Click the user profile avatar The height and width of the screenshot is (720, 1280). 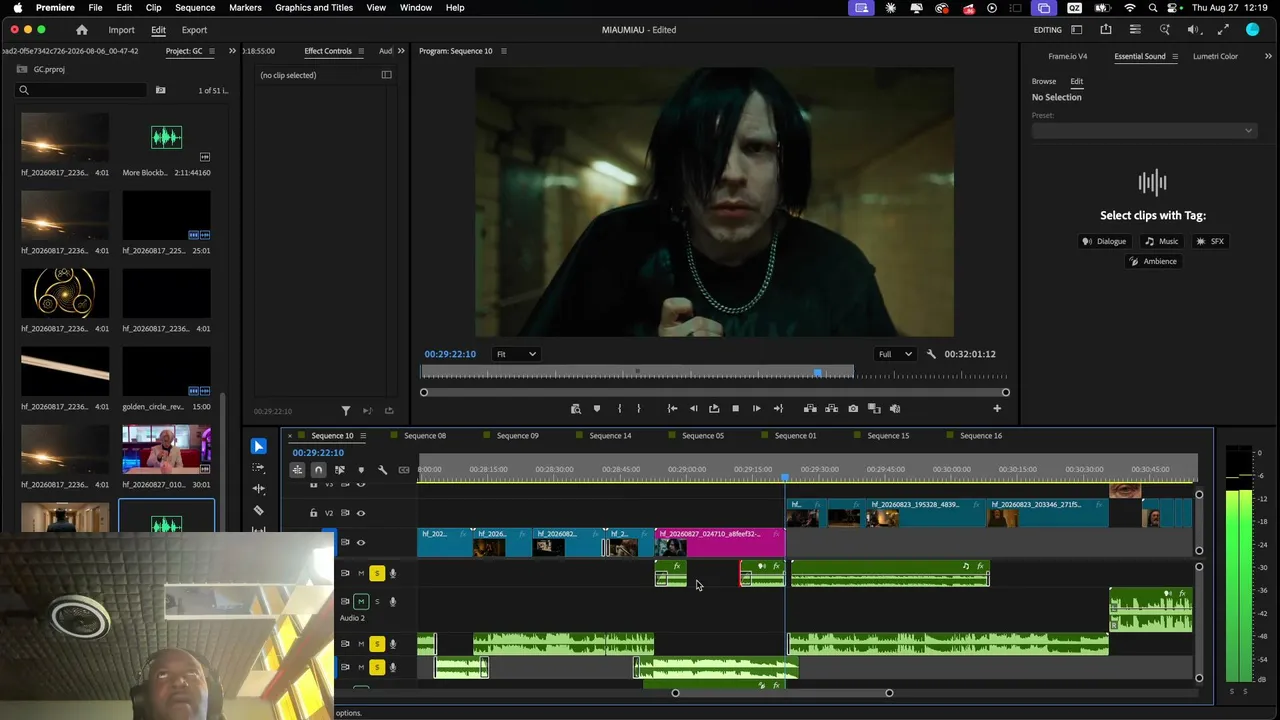[1253, 30]
